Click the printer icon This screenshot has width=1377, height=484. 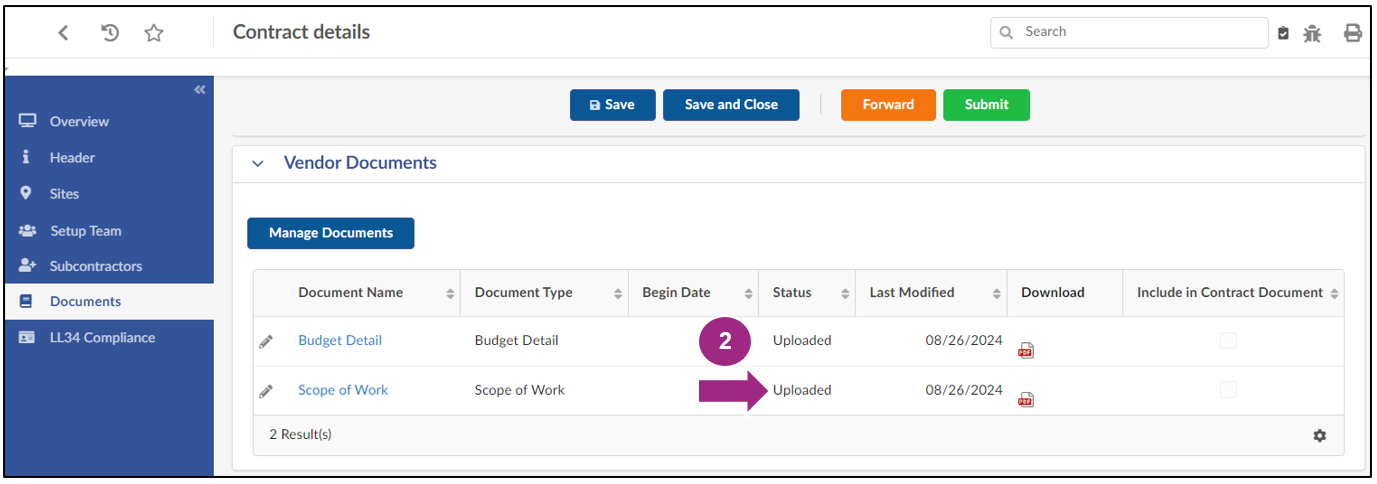pyautogui.click(x=1352, y=33)
